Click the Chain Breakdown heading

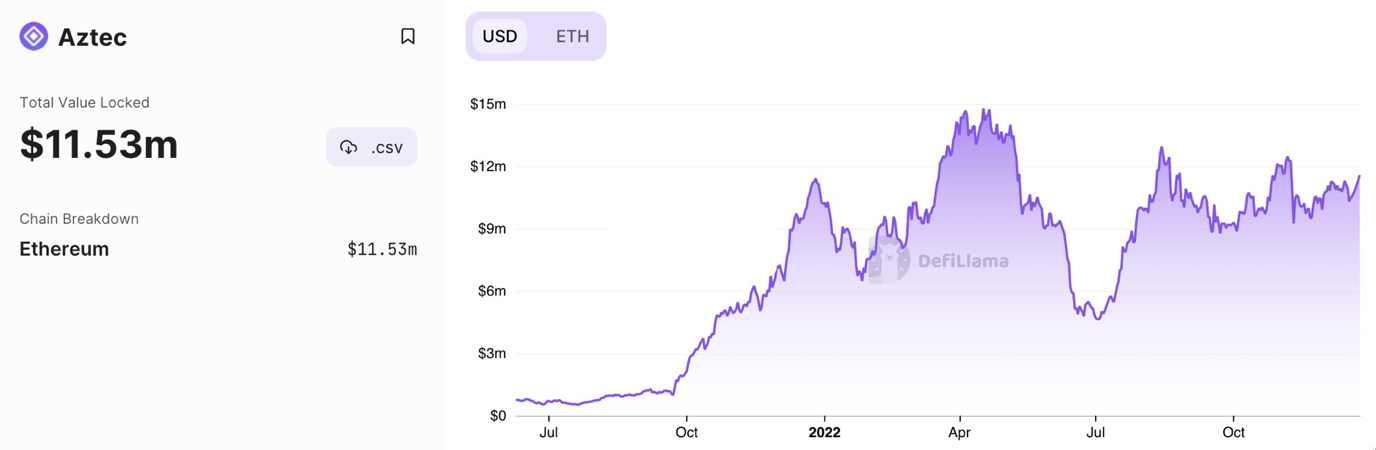tap(79, 219)
